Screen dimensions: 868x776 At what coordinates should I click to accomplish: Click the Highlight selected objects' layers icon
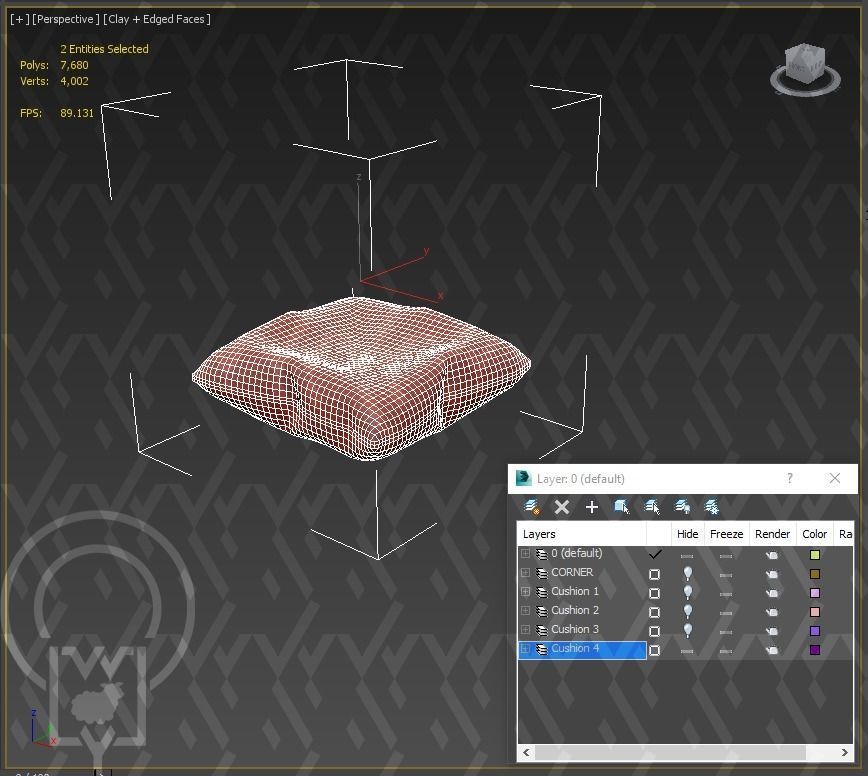[652, 506]
